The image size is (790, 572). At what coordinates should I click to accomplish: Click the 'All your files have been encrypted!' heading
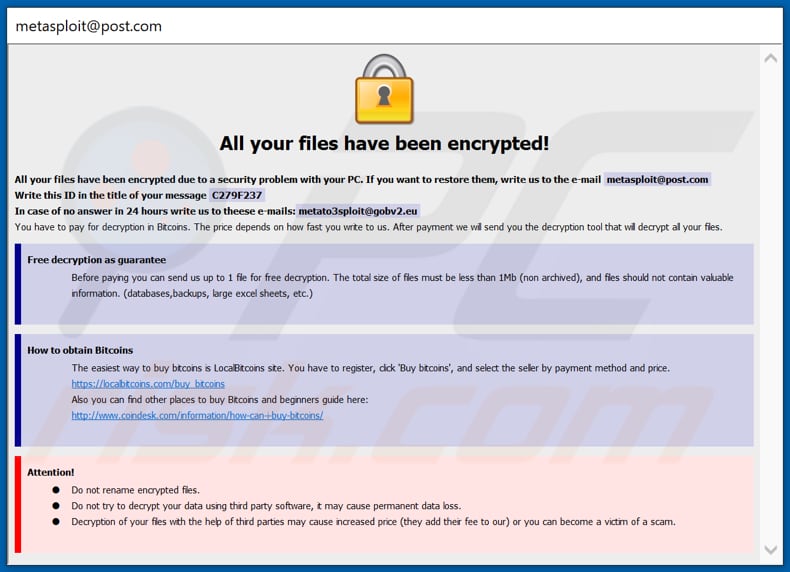click(x=384, y=143)
